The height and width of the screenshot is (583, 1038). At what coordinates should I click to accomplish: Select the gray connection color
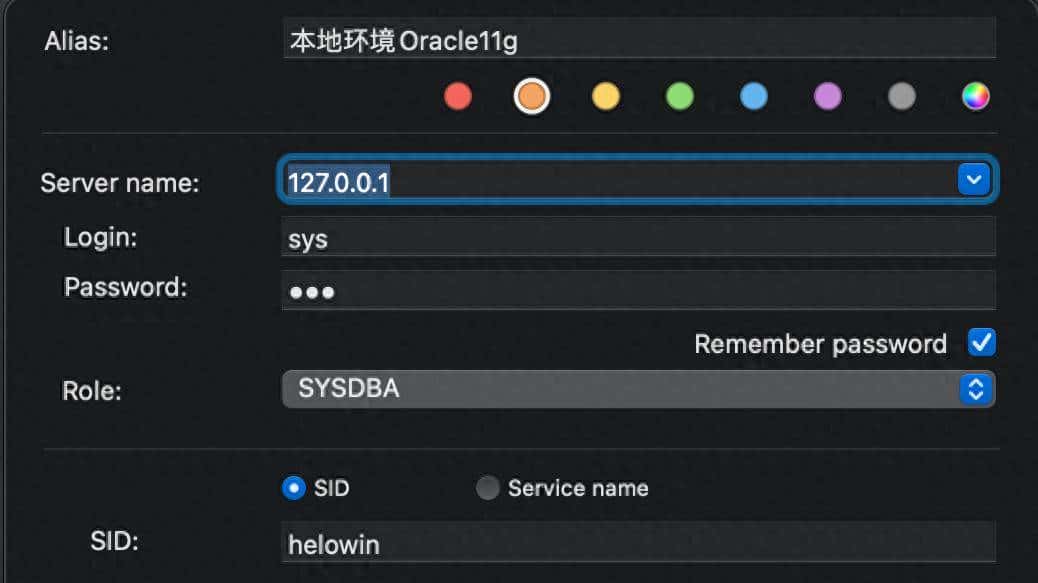point(901,96)
